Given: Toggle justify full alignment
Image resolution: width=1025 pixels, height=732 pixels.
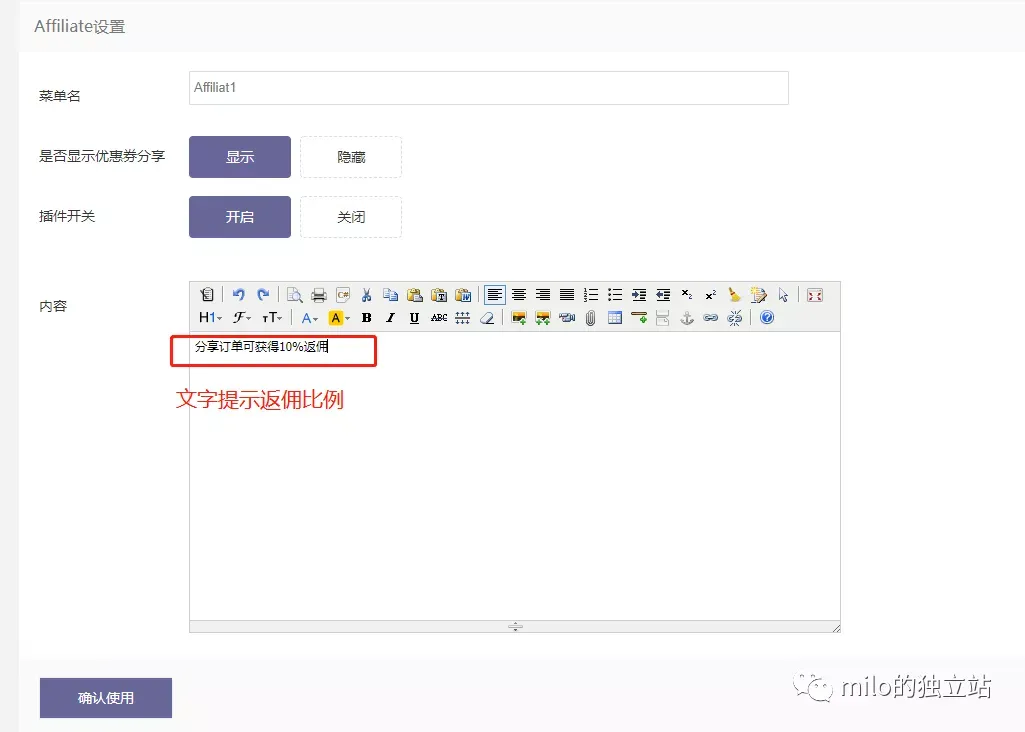Looking at the screenshot, I should [x=567, y=295].
